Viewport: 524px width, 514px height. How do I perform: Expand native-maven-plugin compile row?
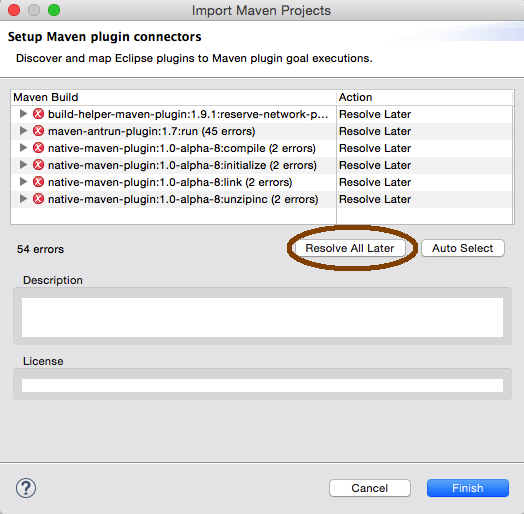[23, 148]
